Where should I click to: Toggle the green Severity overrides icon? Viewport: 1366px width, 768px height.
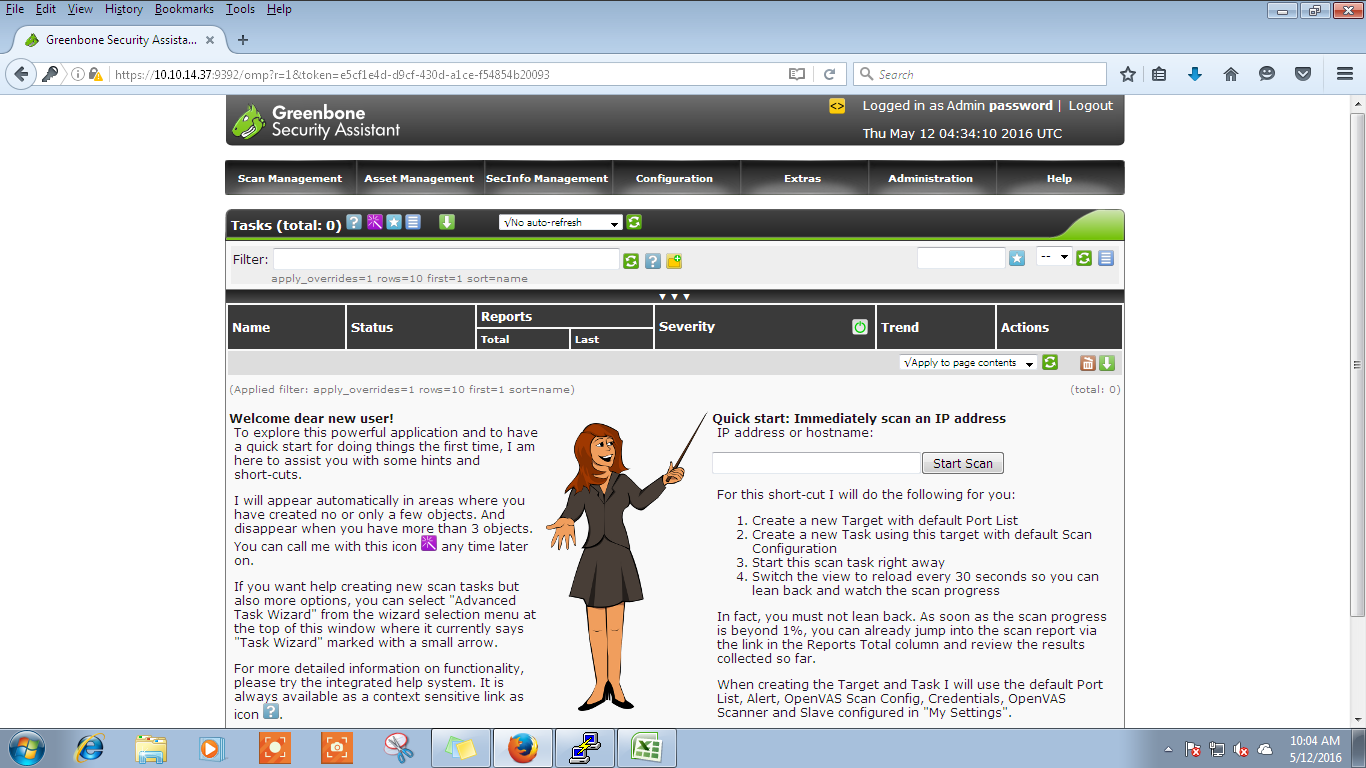(x=860, y=327)
